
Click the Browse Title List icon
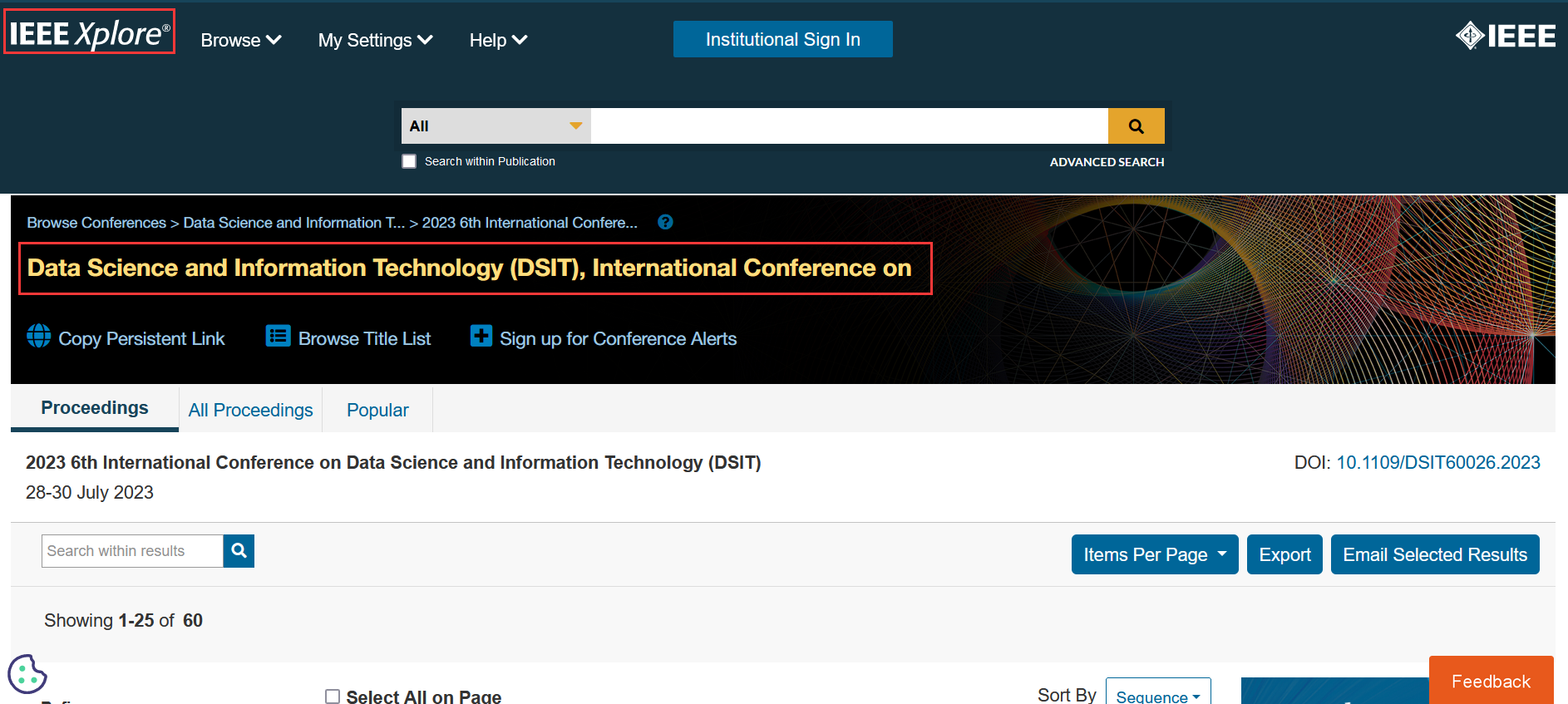coord(278,336)
